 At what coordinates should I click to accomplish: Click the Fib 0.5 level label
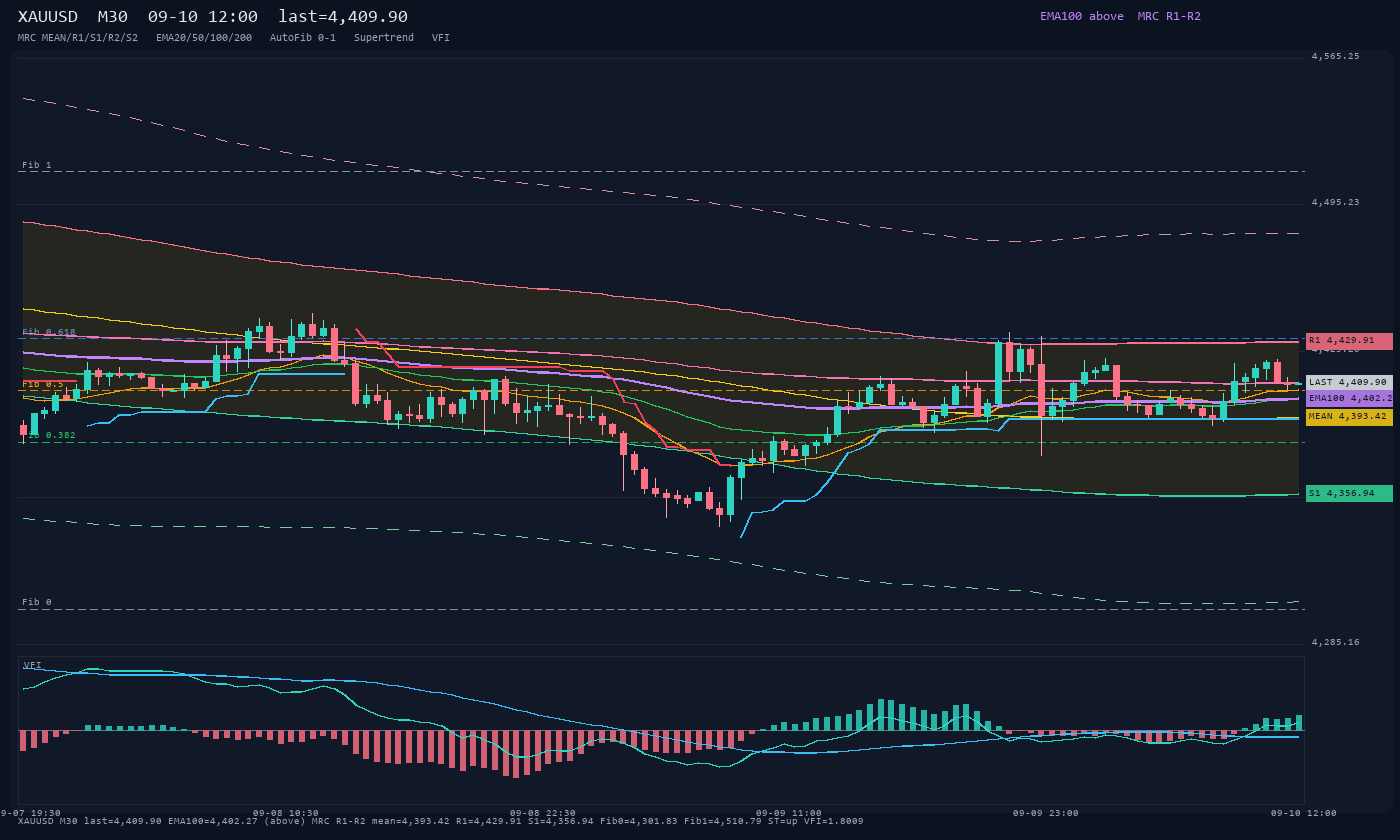[43, 384]
